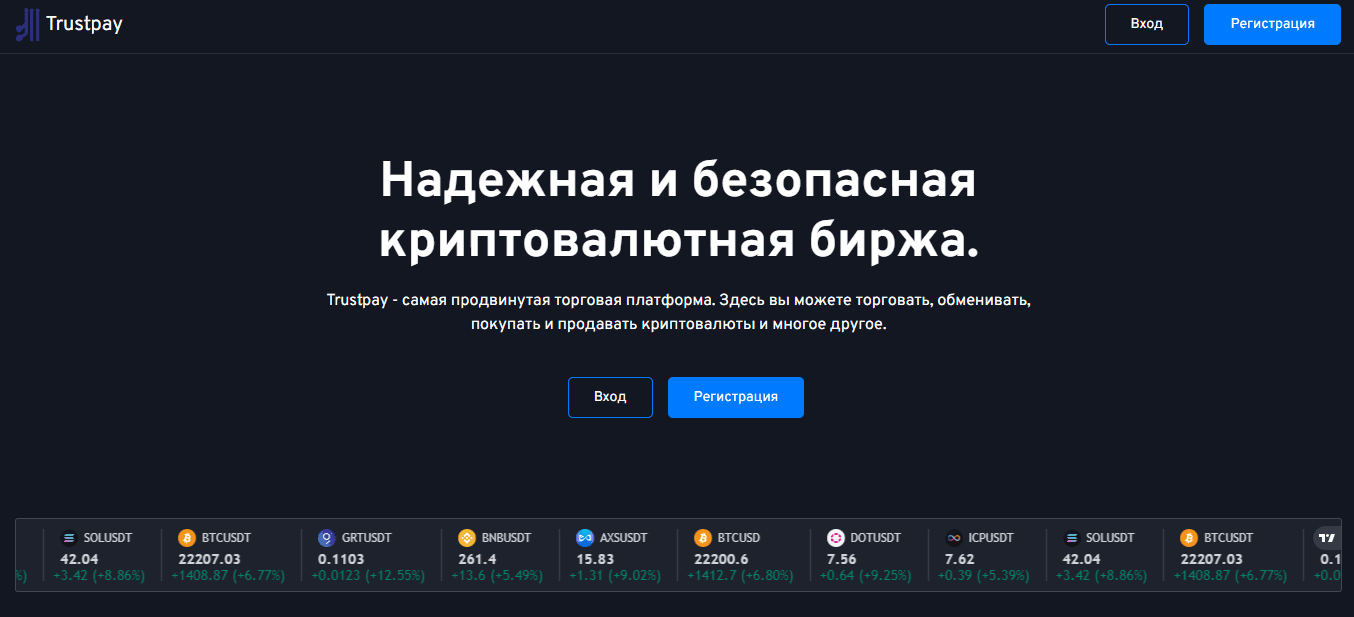Image resolution: width=1354 pixels, height=617 pixels.
Task: Click the Вход button under the headline
Action: tap(610, 397)
